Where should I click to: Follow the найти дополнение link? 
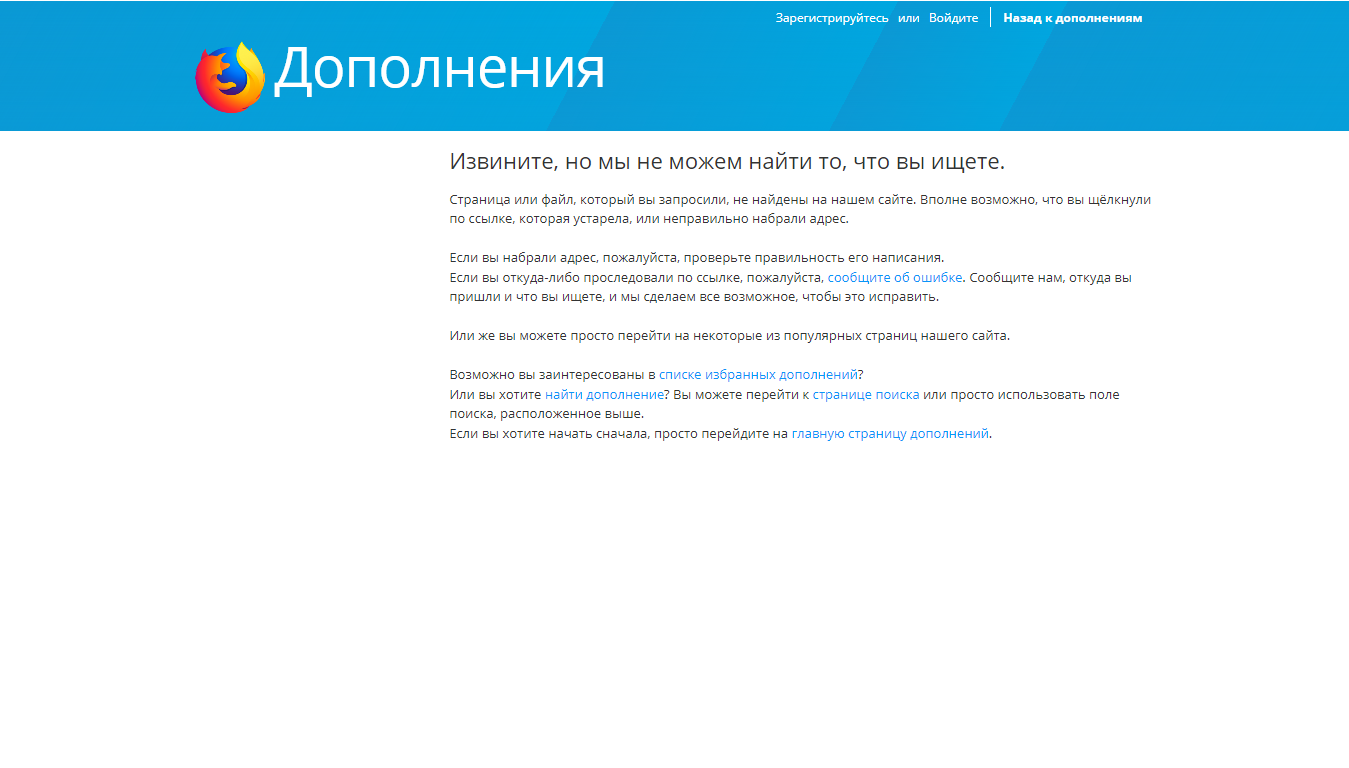tap(604, 395)
